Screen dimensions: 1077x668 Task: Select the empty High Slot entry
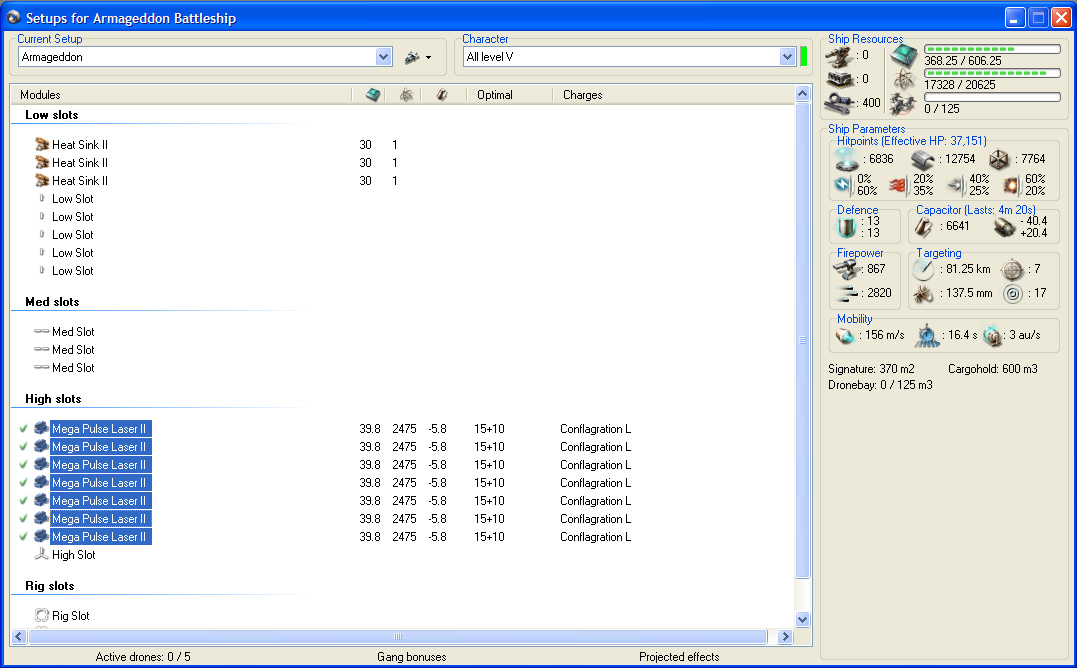[73, 555]
